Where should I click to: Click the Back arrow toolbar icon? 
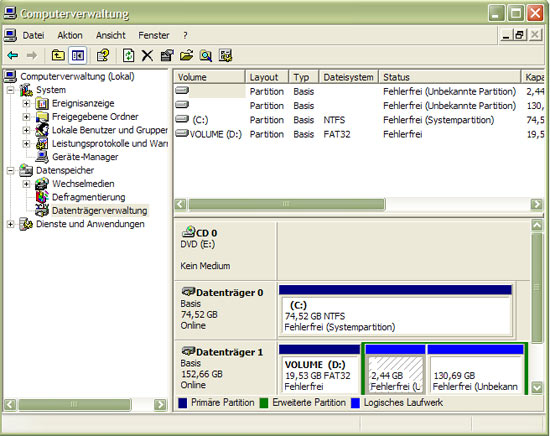(13, 55)
